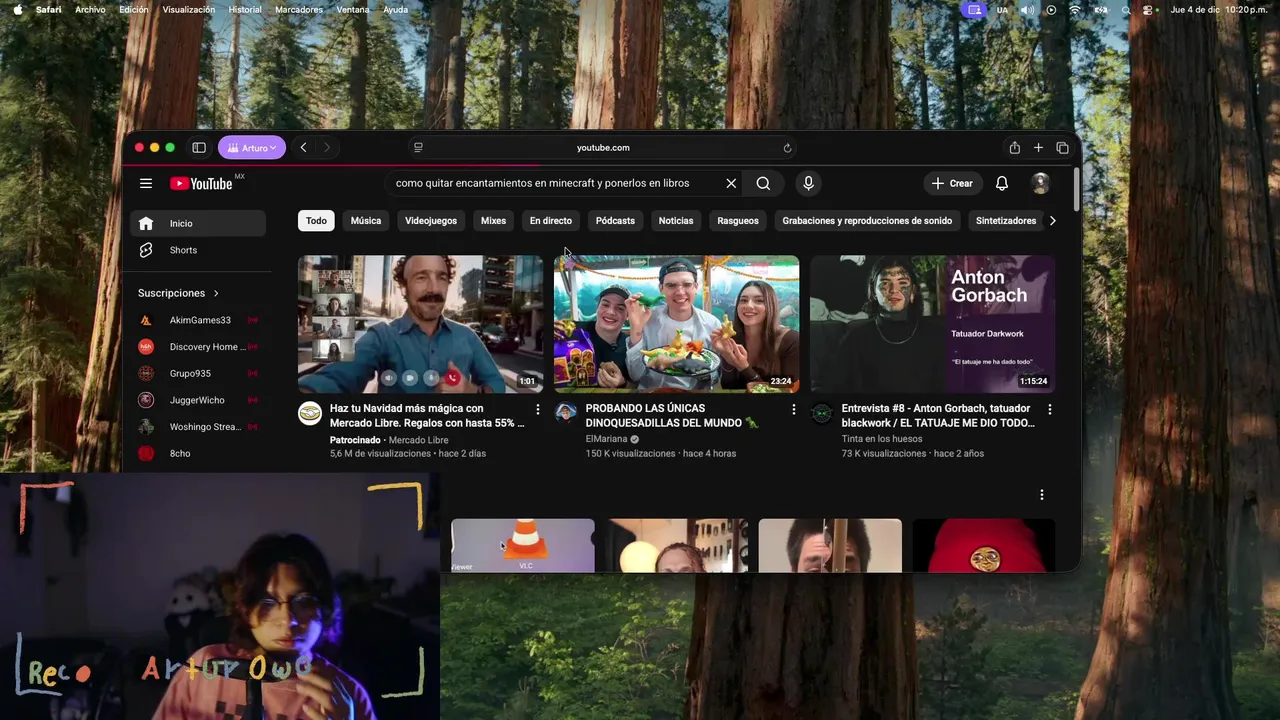Select the Mixes filter chip
This screenshot has width=1280, height=720.
point(493,221)
